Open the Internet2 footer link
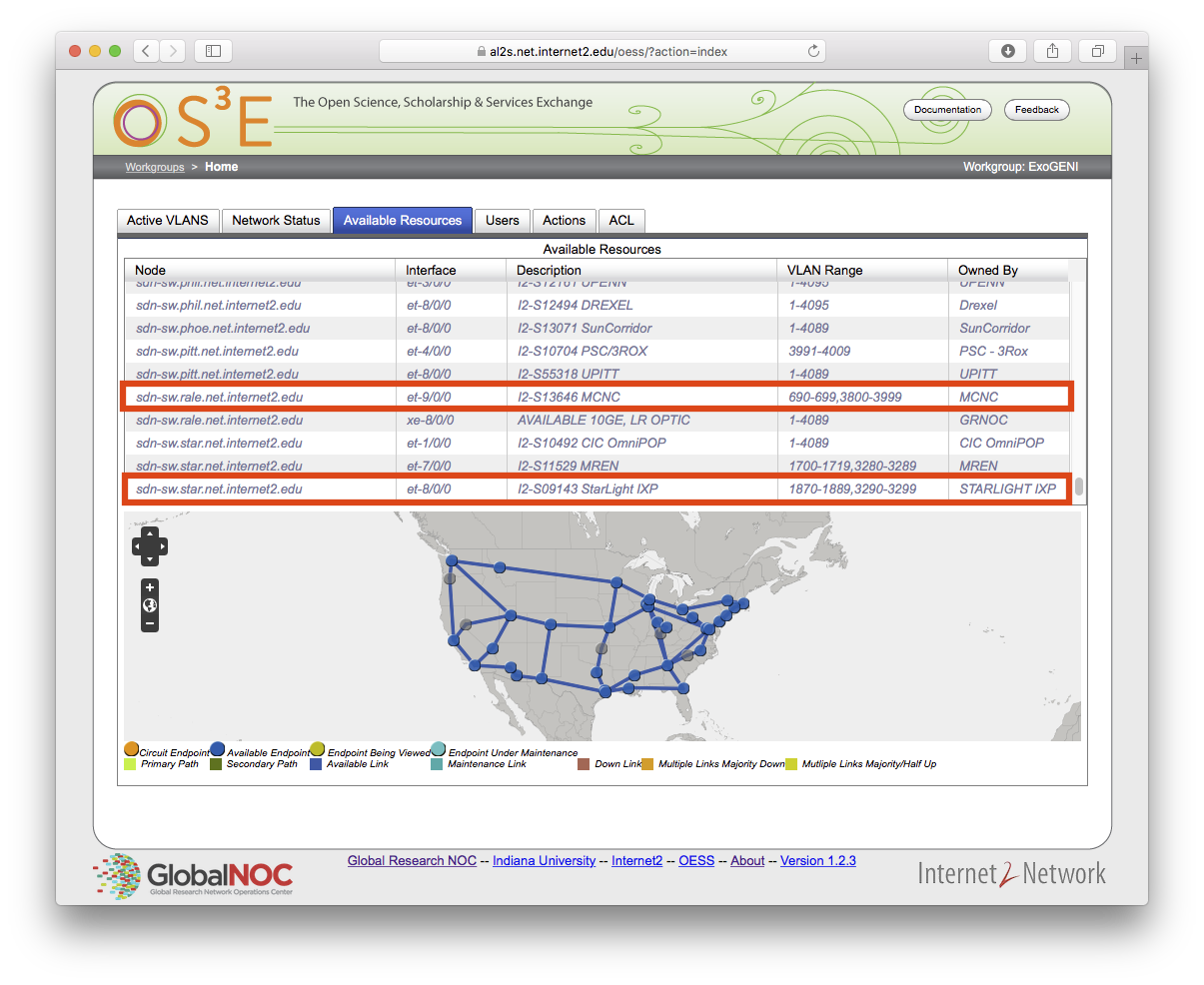The width and height of the screenshot is (1204, 985). point(636,861)
